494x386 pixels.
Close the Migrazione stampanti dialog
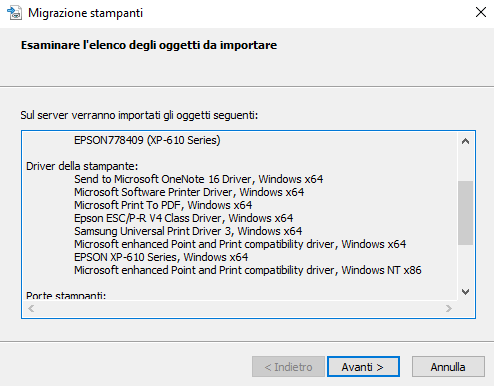tap(481, 12)
